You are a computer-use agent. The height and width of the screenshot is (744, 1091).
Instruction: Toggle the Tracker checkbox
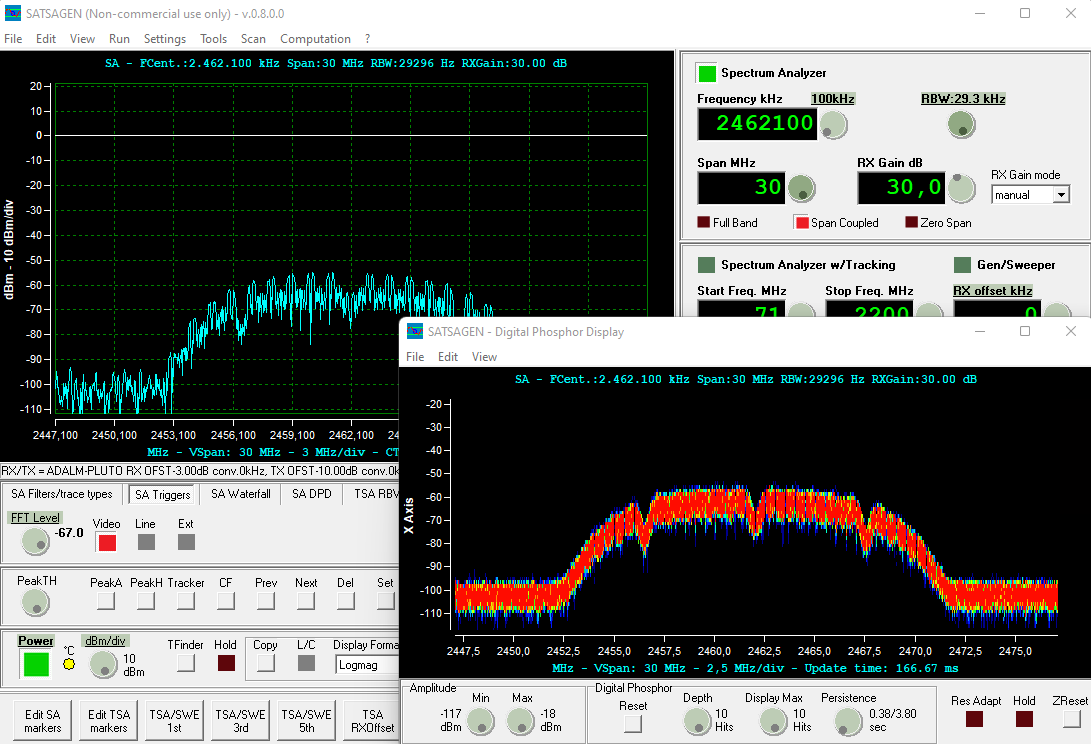186,601
